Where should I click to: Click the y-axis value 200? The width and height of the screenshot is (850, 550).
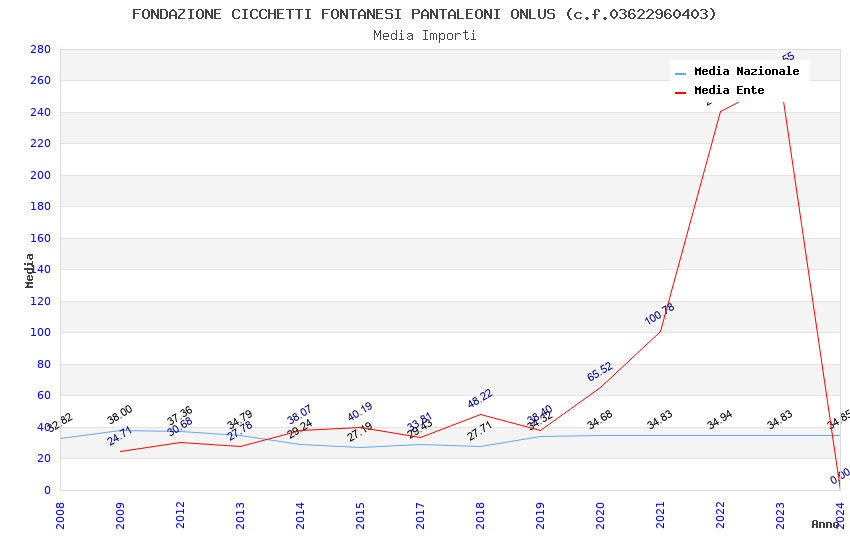click(x=41, y=175)
